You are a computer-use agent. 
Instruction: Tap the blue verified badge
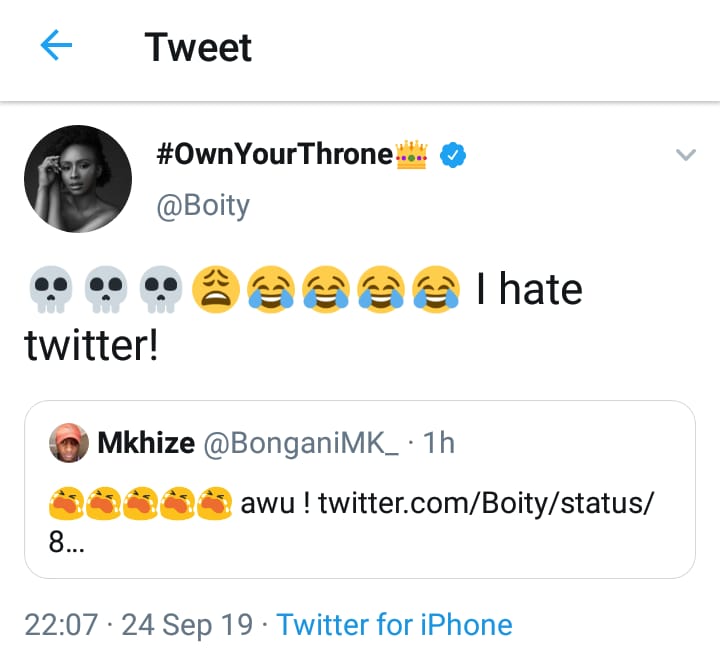(x=453, y=155)
